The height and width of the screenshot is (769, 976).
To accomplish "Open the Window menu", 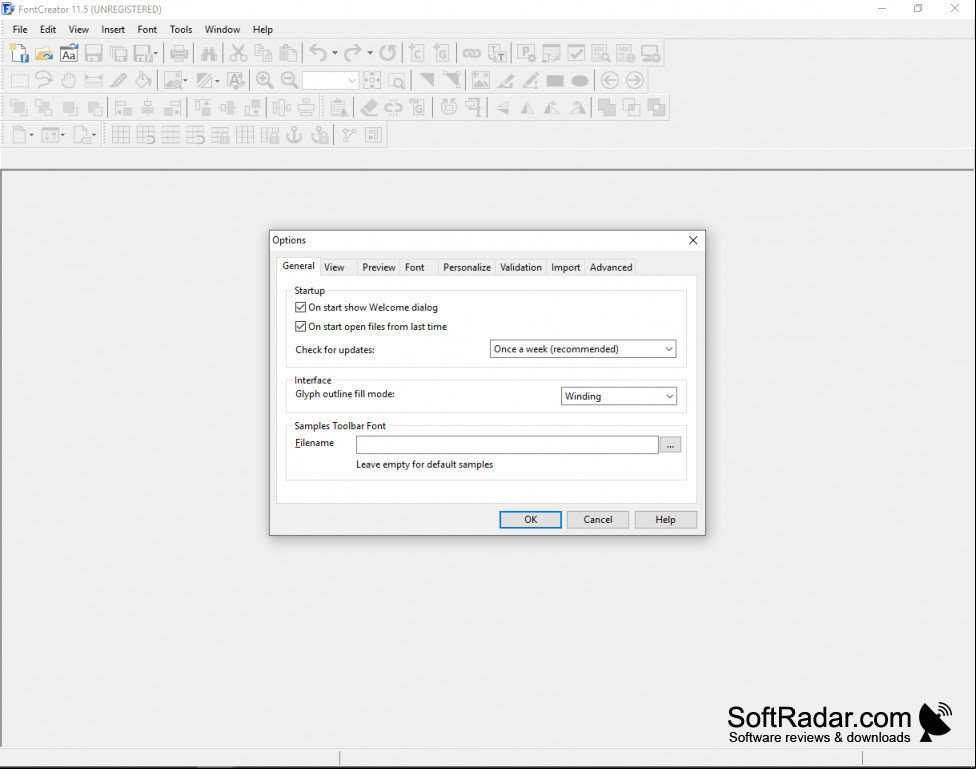I will pyautogui.click(x=222, y=29).
